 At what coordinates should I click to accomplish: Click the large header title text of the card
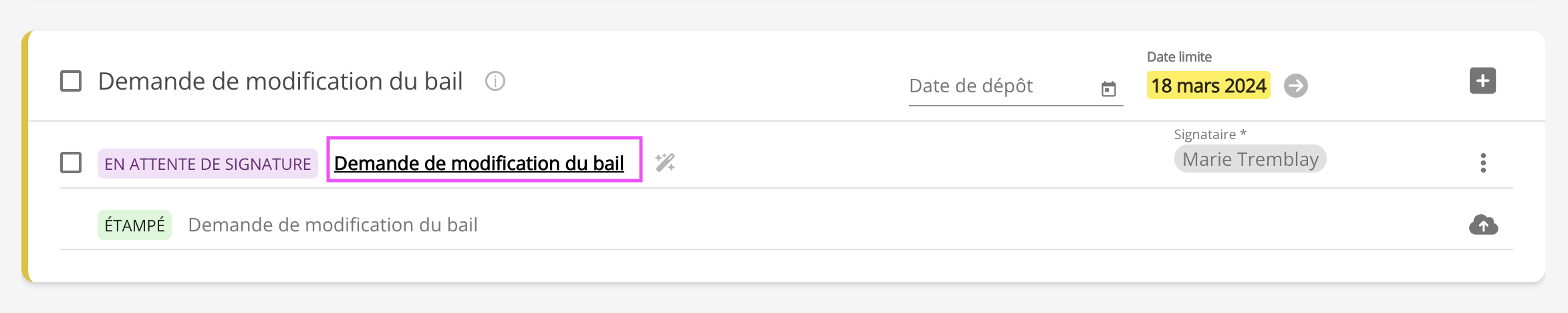point(280,82)
